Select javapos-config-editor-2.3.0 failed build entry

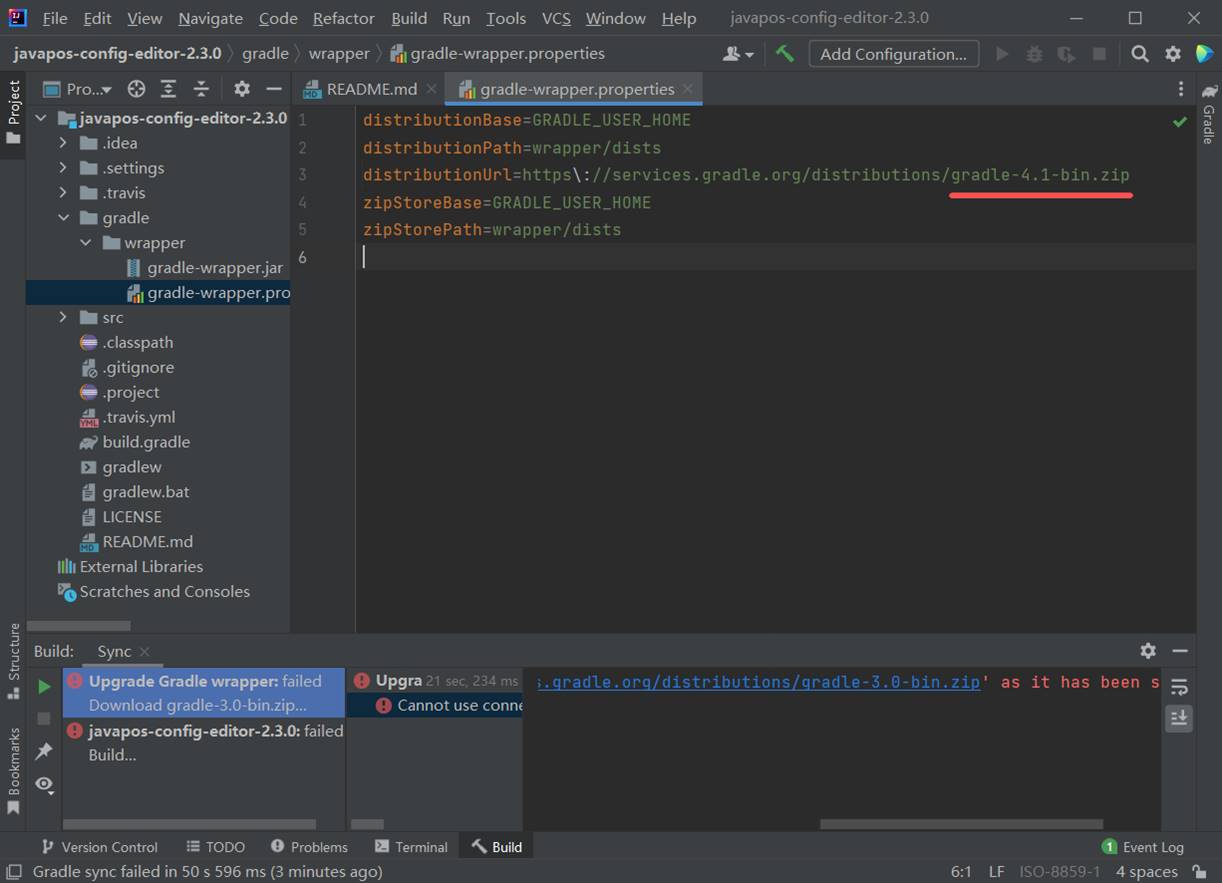point(204,743)
